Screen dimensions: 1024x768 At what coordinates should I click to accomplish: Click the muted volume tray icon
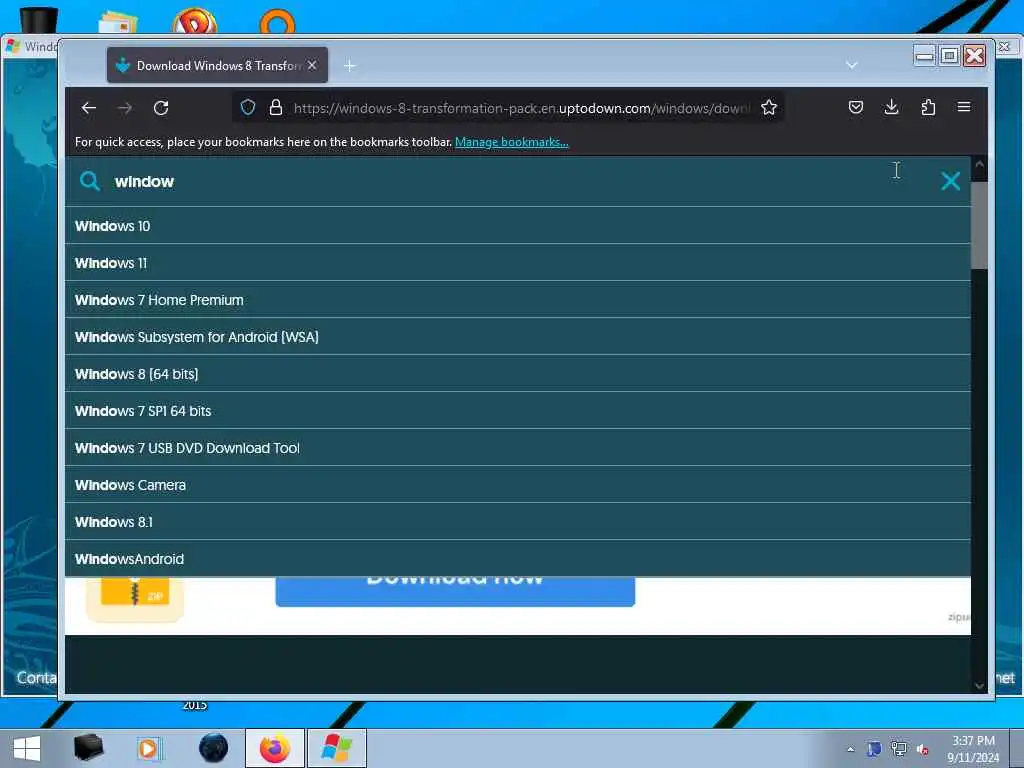pyautogui.click(x=922, y=750)
